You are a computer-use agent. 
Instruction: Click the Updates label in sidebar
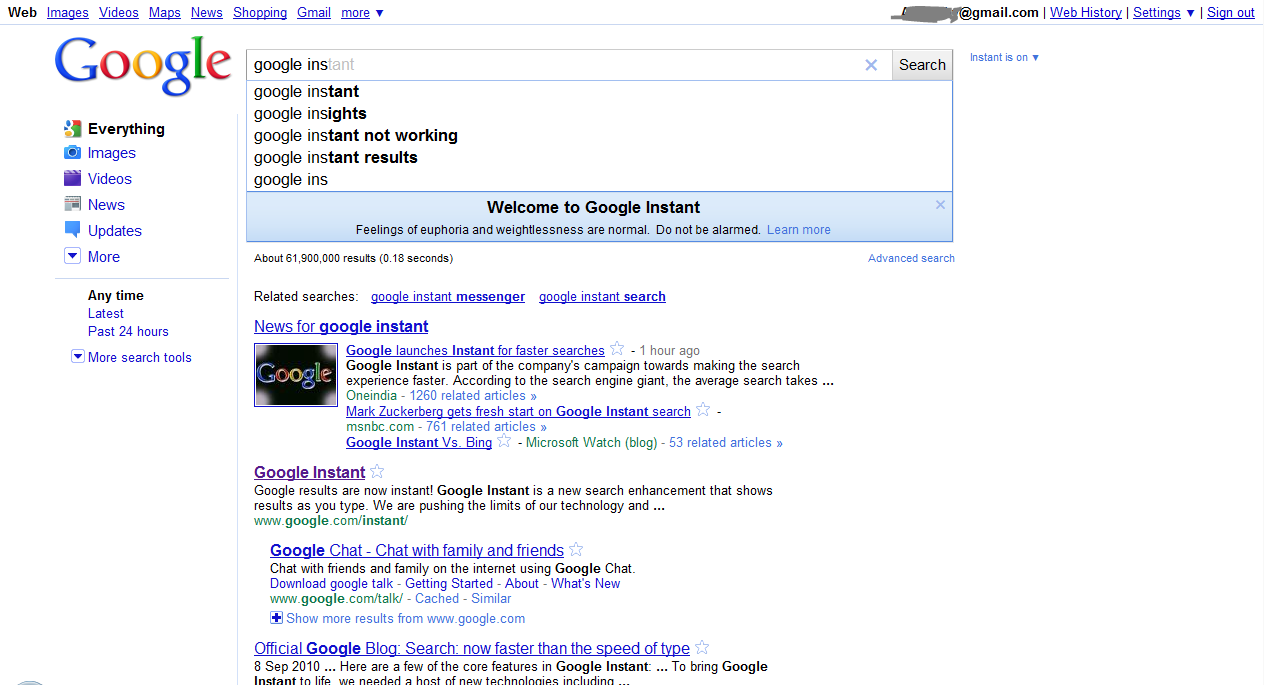(115, 231)
